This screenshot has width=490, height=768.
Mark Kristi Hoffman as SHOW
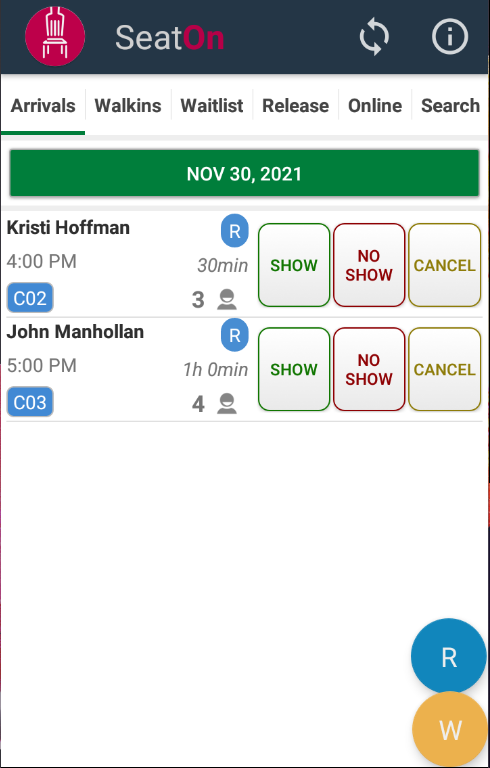point(294,265)
